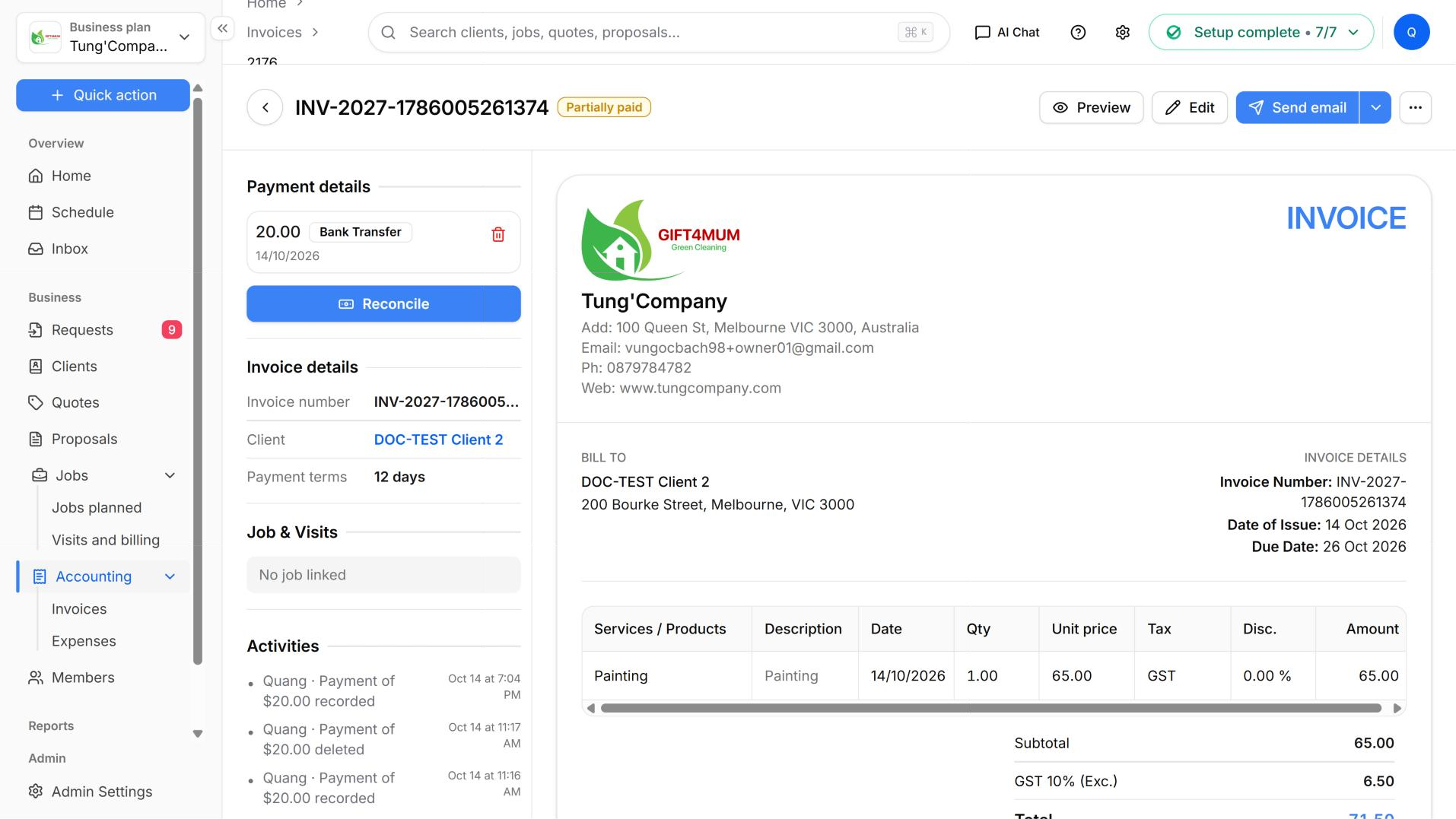Collapse the Jobs section chevron
This screenshot has height=819, width=1456.
(x=170, y=475)
